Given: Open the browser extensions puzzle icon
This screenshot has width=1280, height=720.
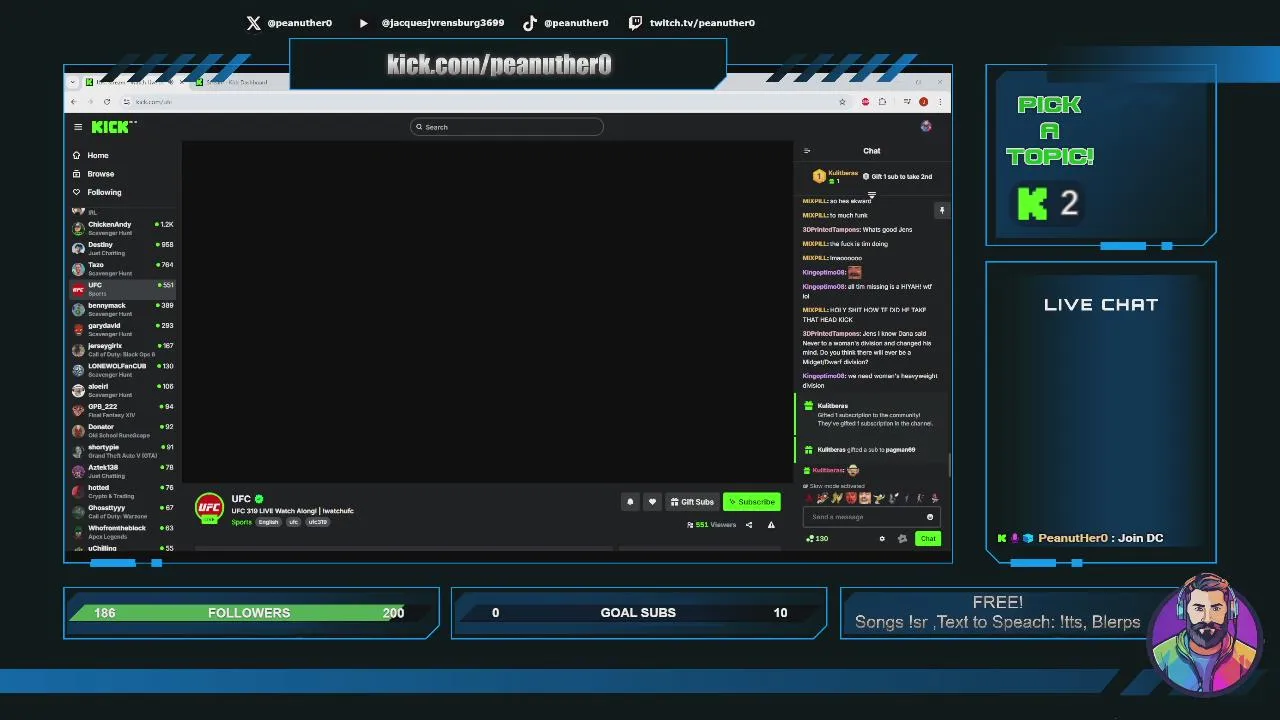Looking at the screenshot, I should click(x=882, y=102).
